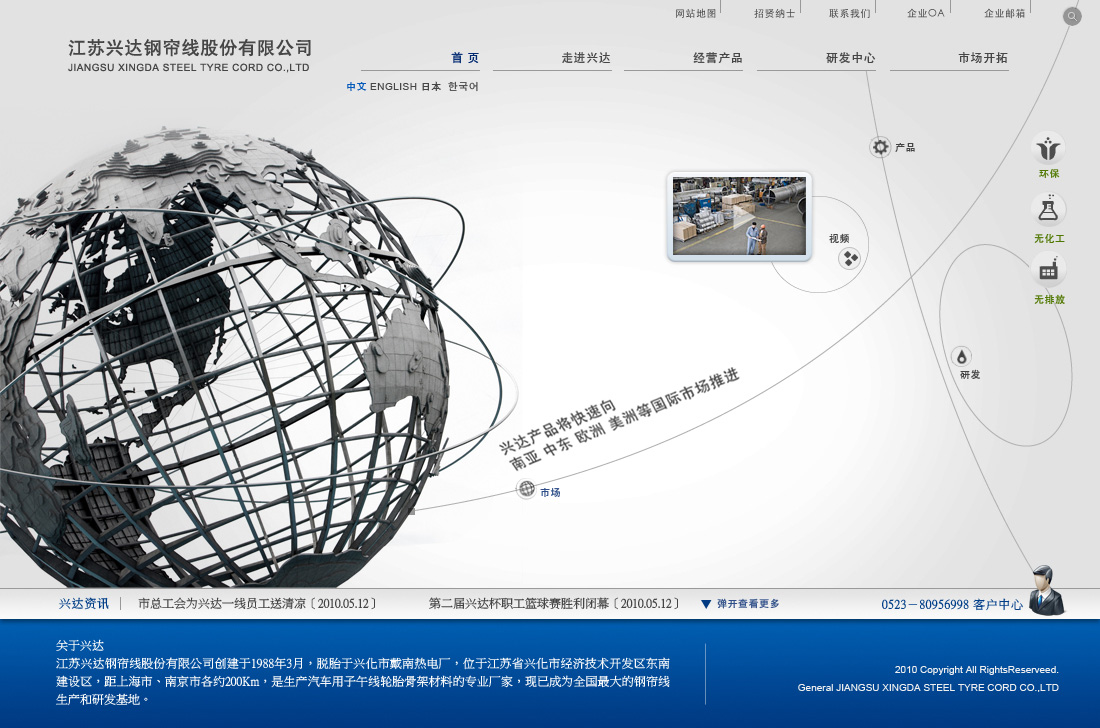1100x728 pixels.
Task: Click 市场 label text
Action: 550,492
